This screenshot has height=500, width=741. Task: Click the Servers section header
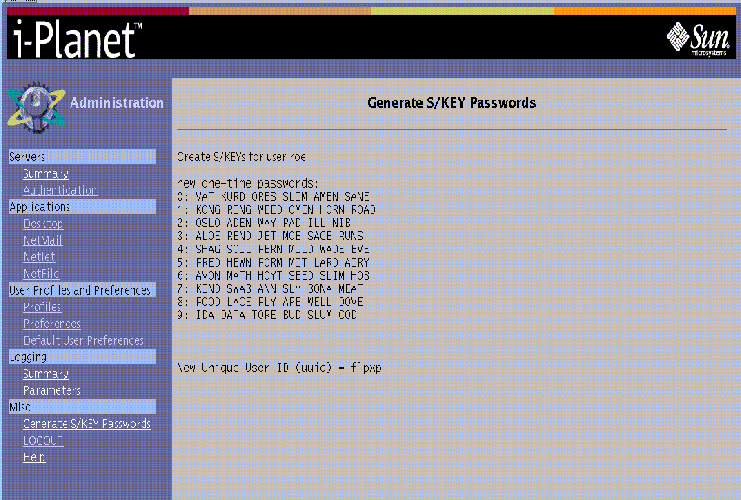click(x=82, y=156)
